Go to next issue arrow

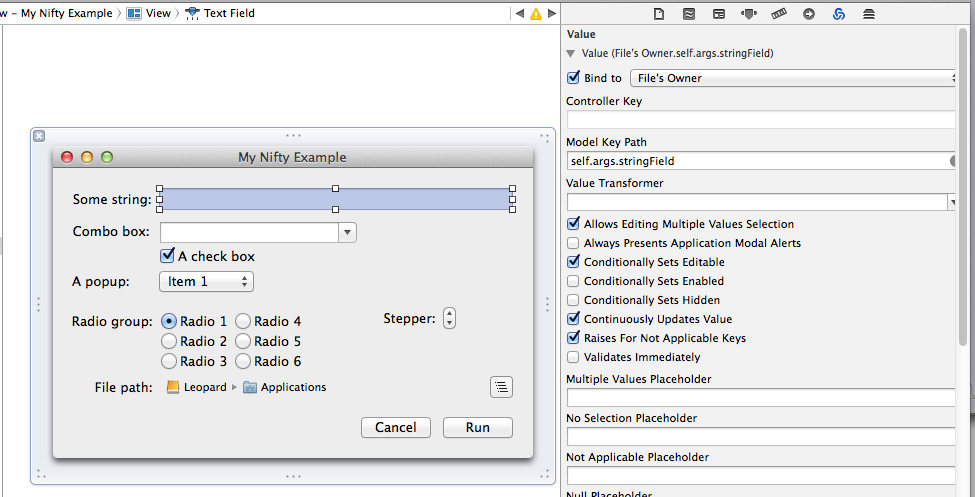click(552, 13)
